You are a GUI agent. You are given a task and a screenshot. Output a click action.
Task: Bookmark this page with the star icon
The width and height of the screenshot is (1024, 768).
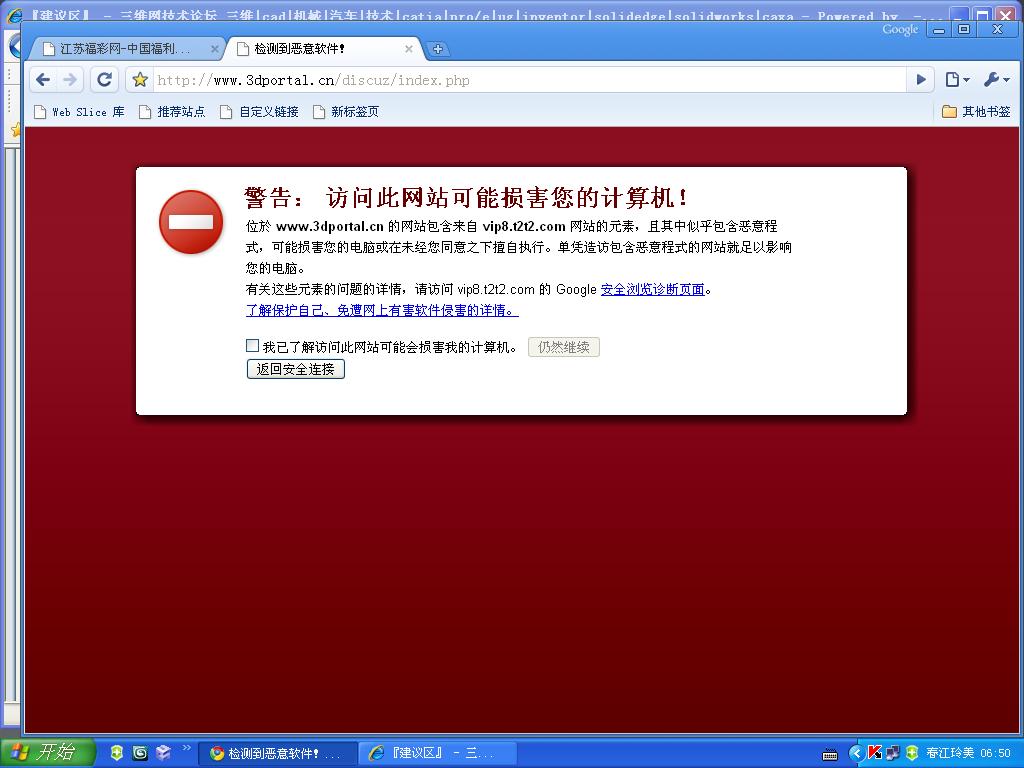click(140, 80)
